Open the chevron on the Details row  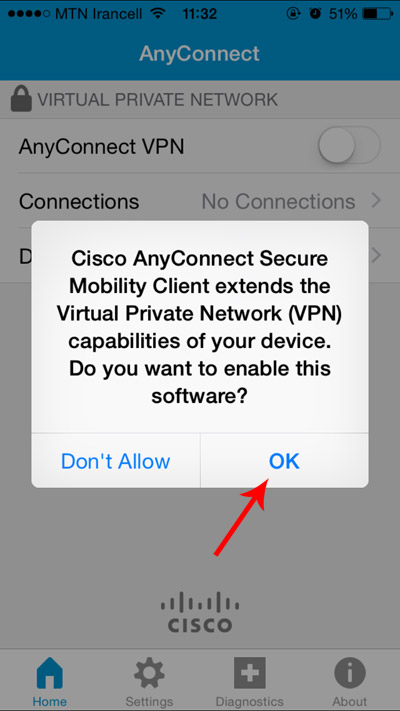(x=376, y=255)
